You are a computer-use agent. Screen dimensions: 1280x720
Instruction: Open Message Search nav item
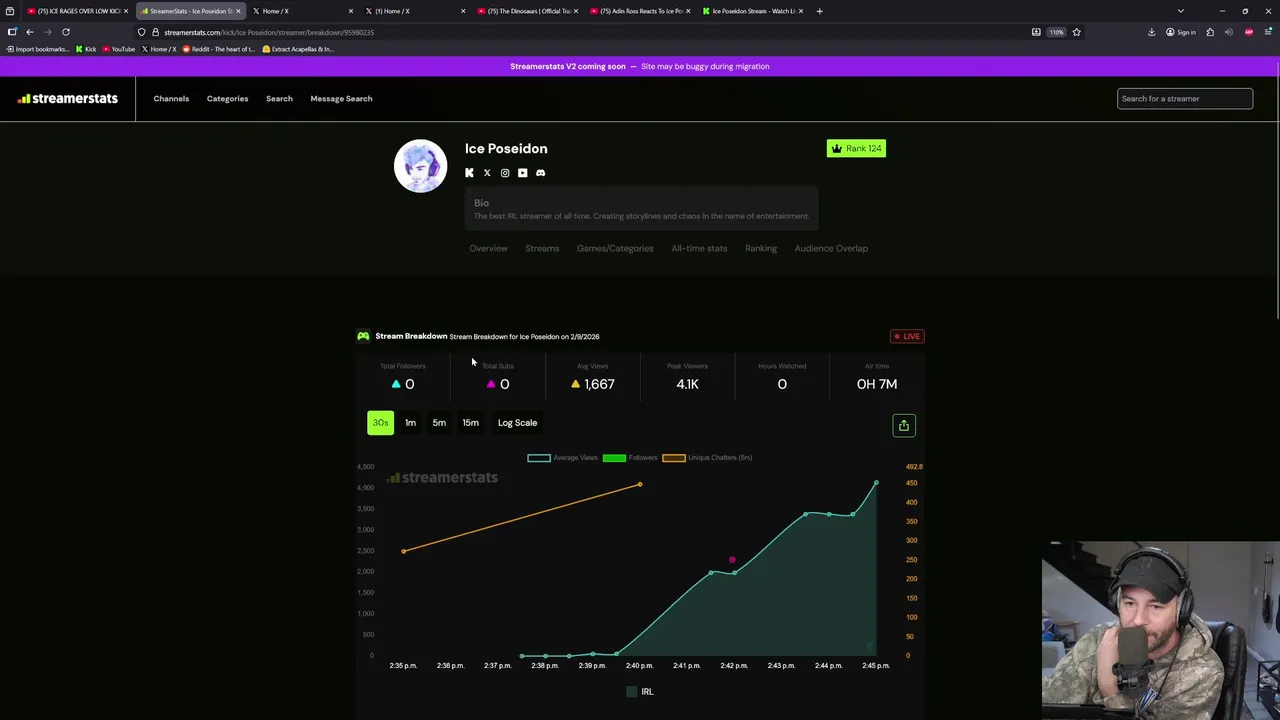point(341,99)
